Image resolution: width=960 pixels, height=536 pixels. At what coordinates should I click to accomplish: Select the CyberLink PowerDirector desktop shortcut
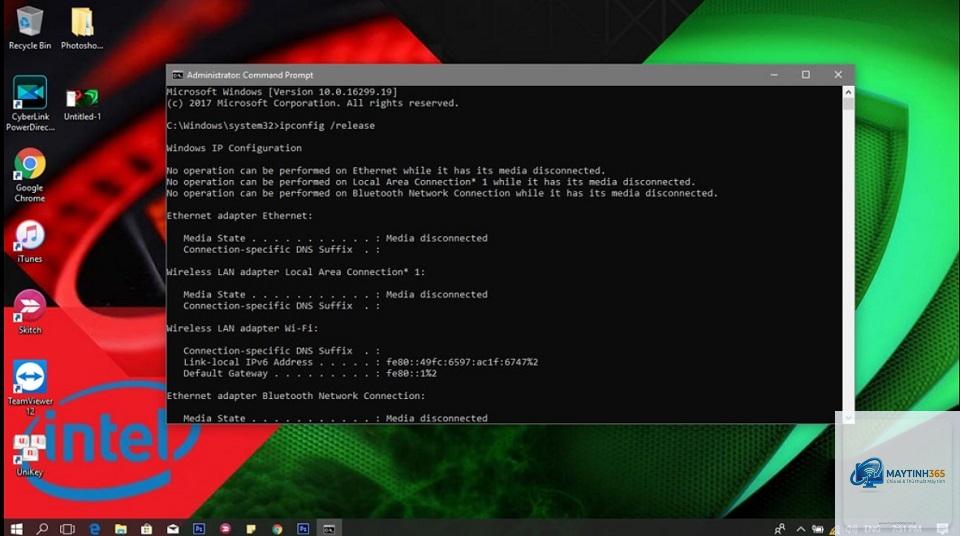(30, 103)
